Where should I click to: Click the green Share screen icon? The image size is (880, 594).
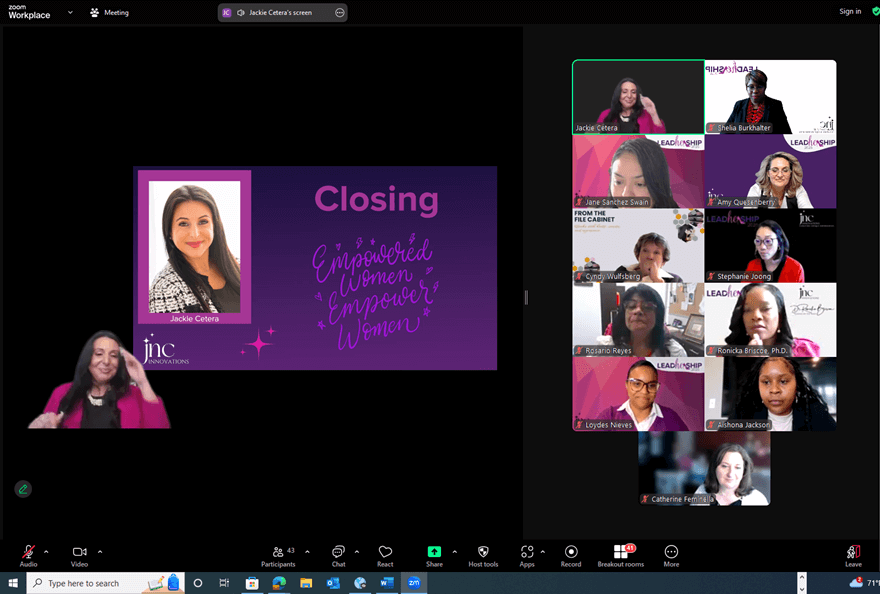click(x=434, y=552)
